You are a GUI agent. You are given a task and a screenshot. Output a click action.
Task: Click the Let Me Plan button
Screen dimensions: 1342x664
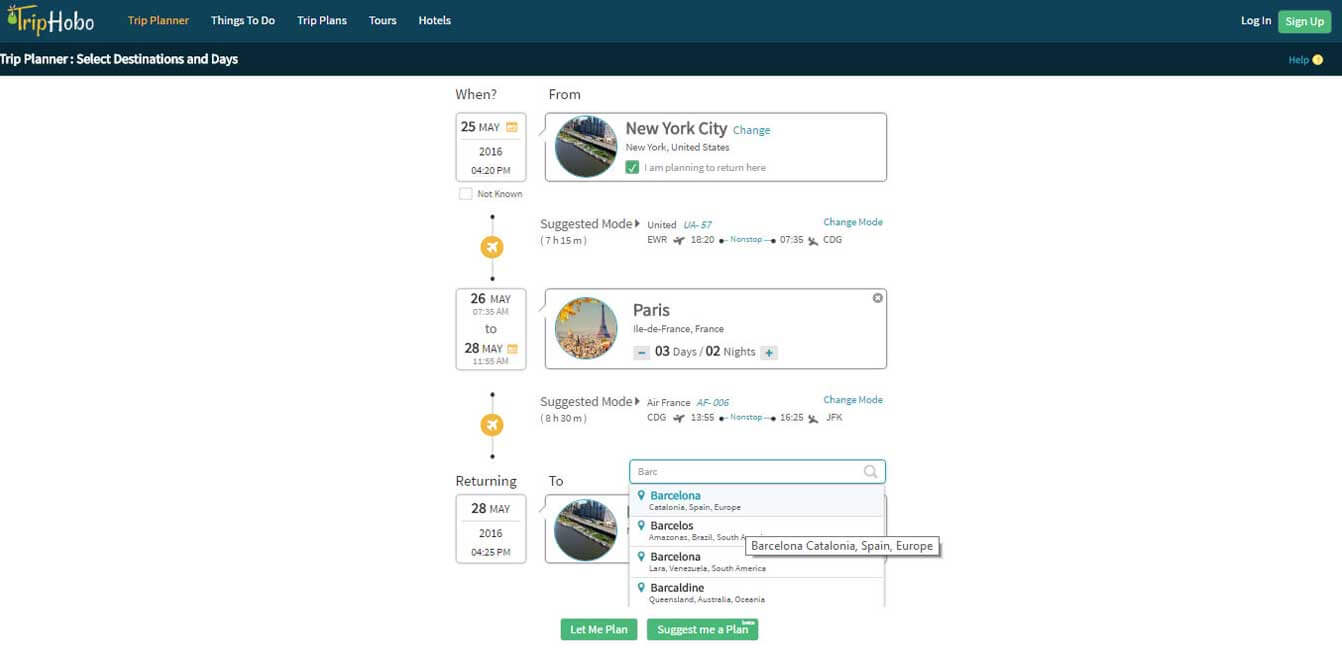click(599, 629)
